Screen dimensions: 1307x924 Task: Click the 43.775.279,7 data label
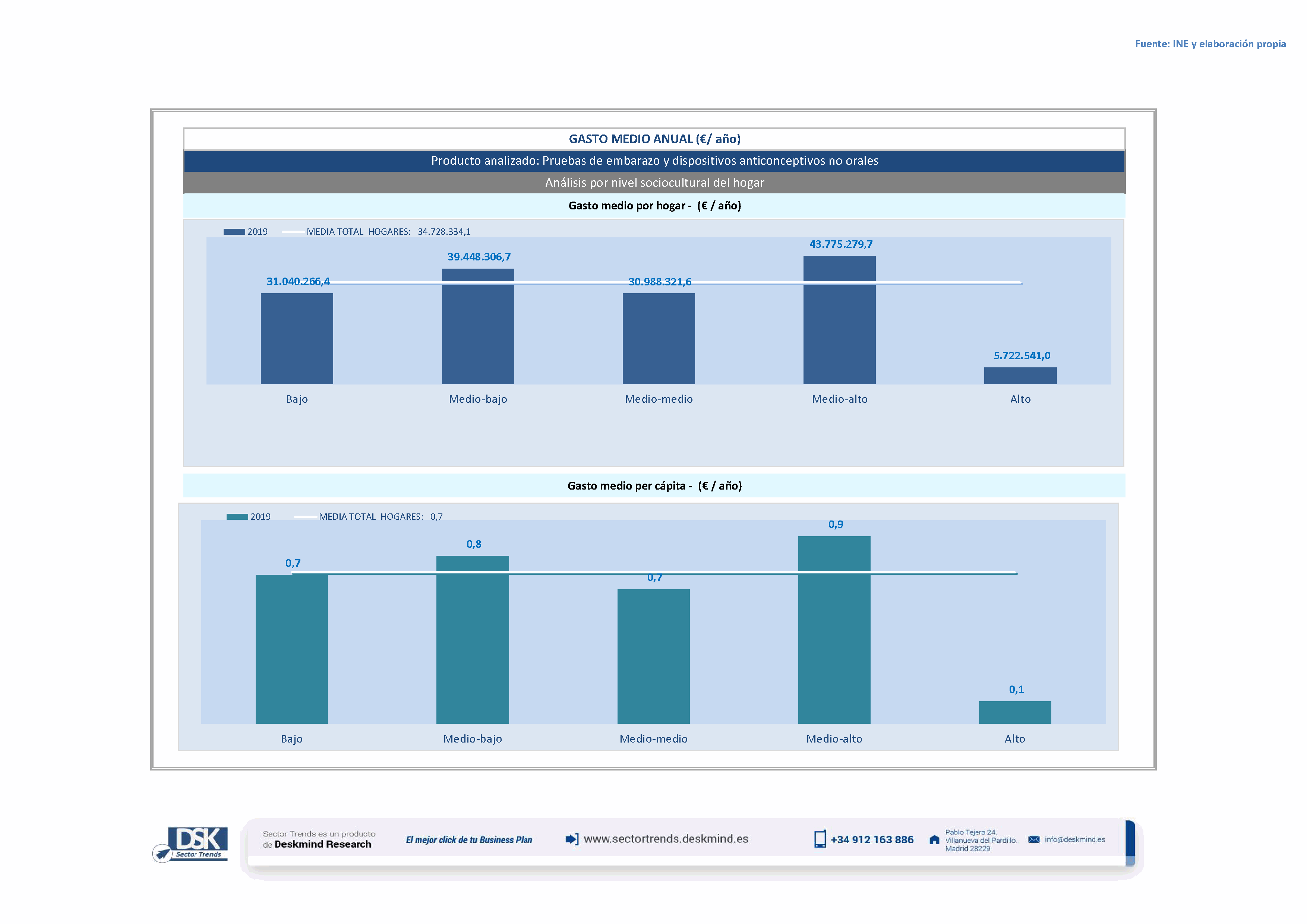point(841,244)
